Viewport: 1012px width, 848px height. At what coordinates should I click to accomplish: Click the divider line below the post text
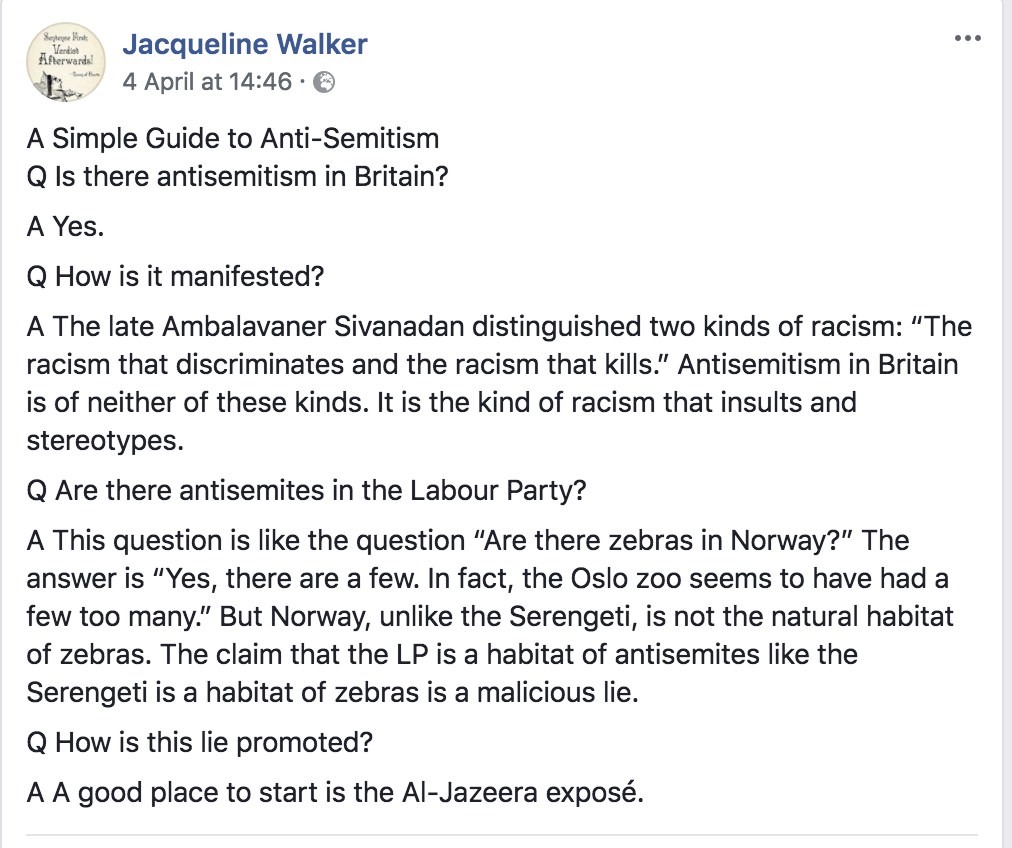coord(501,834)
